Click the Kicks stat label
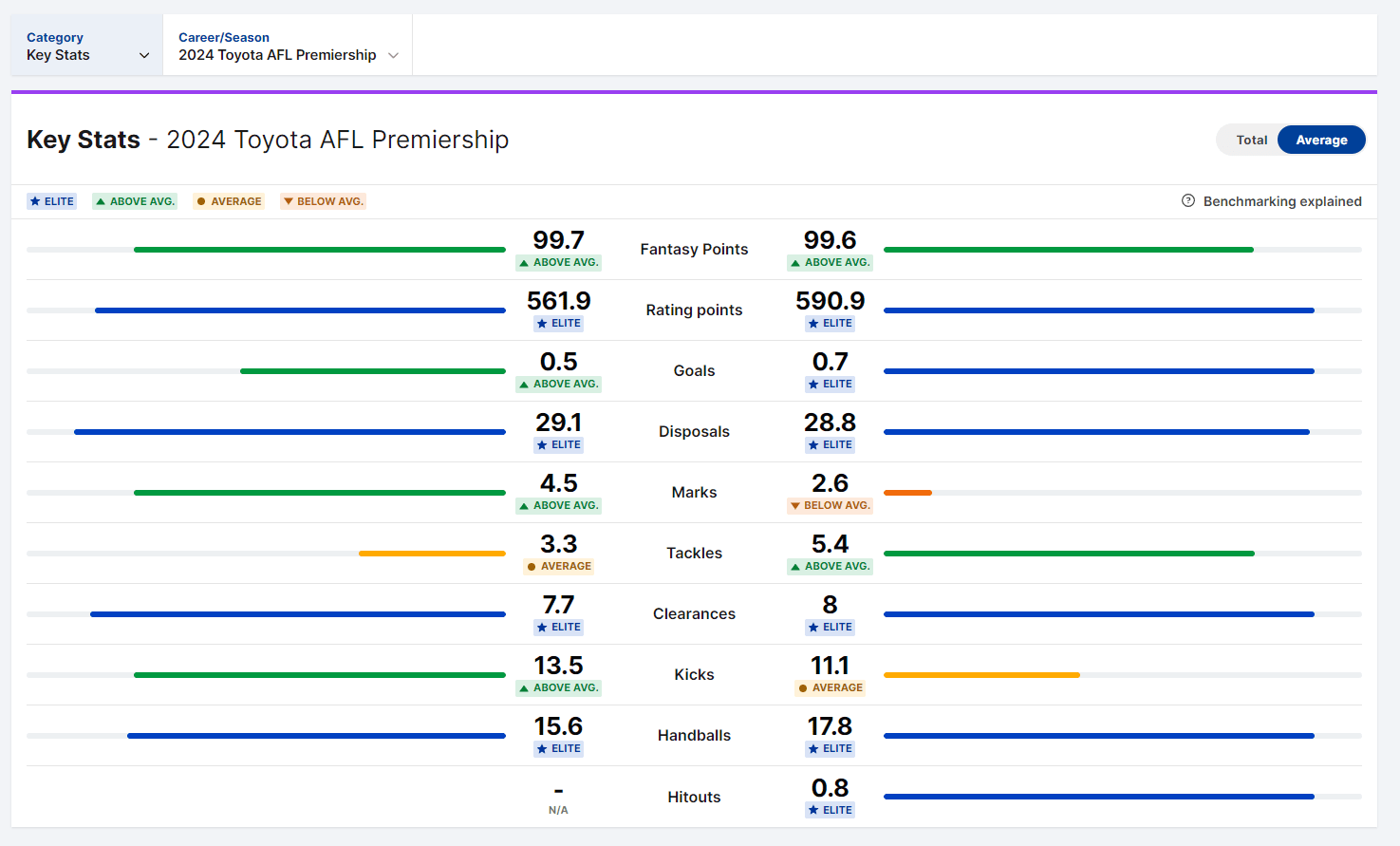Viewport: 1400px width, 846px height. [694, 674]
